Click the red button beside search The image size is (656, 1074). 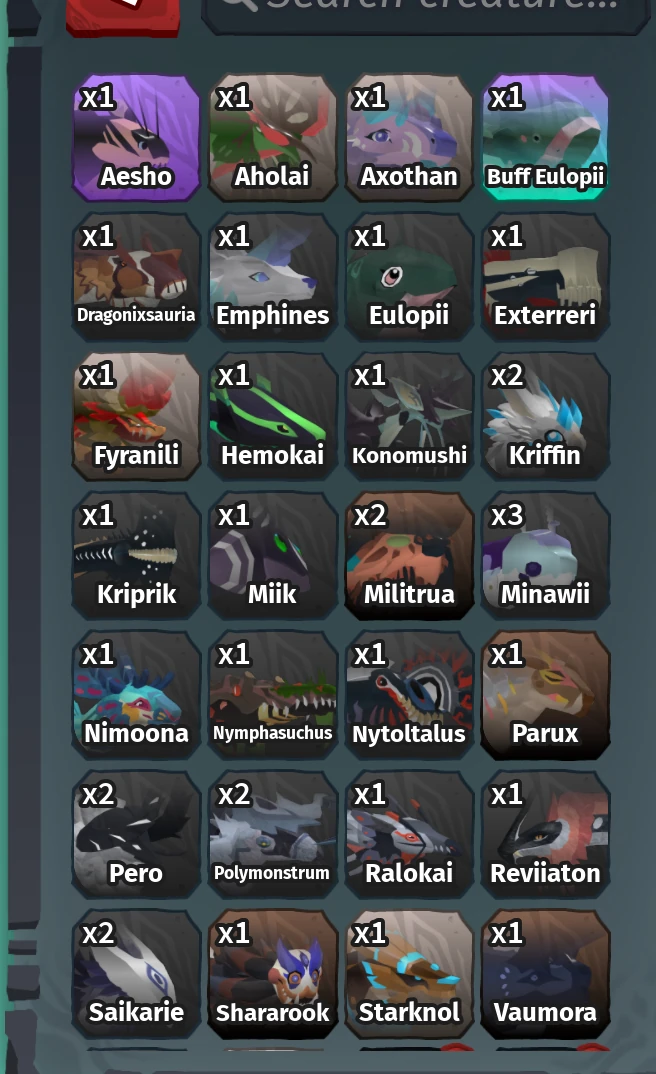coord(123,15)
